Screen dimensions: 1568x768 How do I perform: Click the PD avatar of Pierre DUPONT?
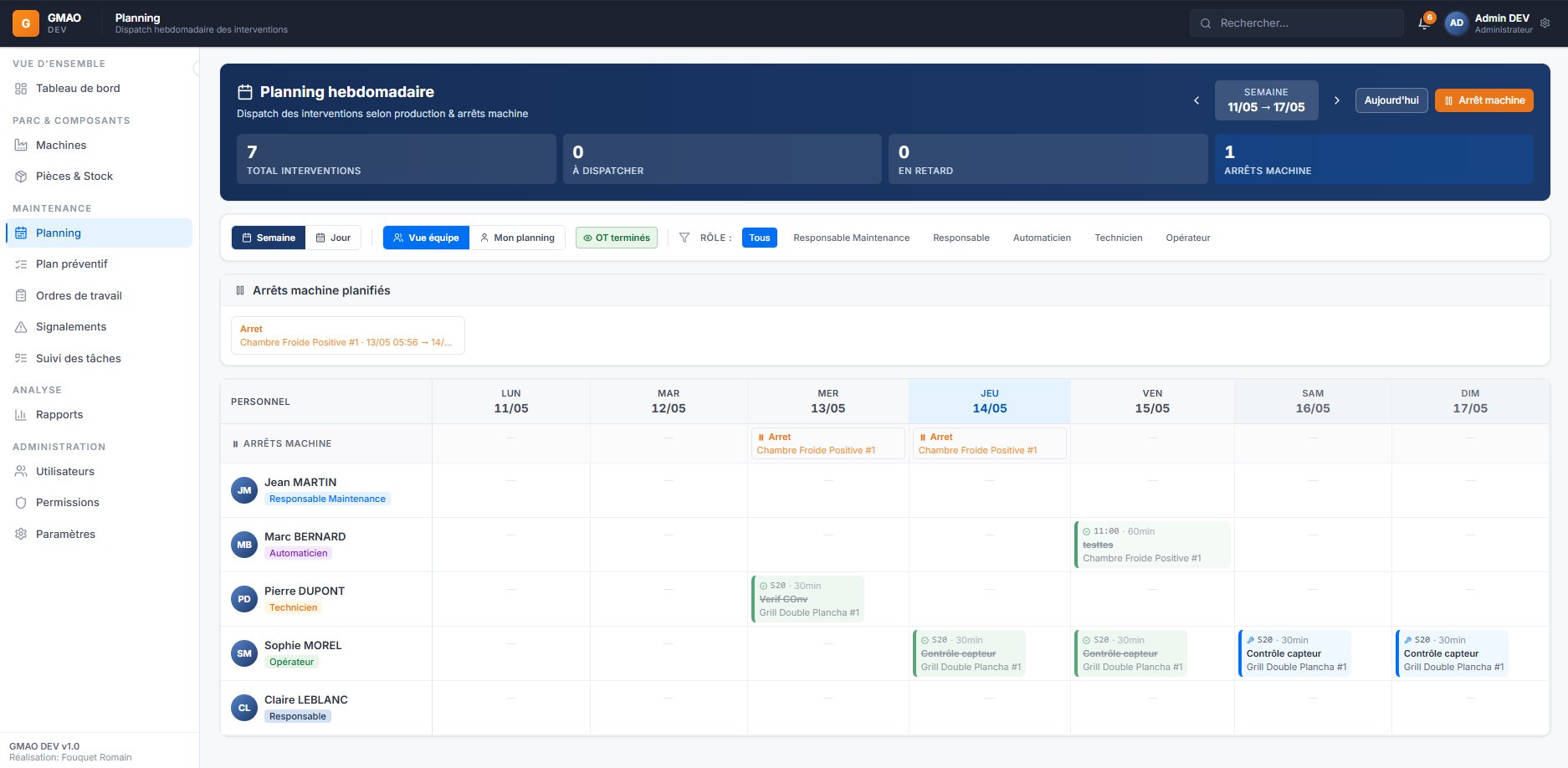tap(244, 599)
